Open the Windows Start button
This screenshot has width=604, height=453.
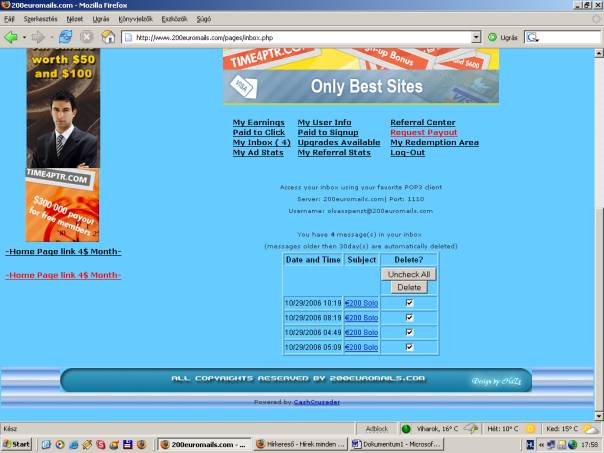(x=17, y=444)
